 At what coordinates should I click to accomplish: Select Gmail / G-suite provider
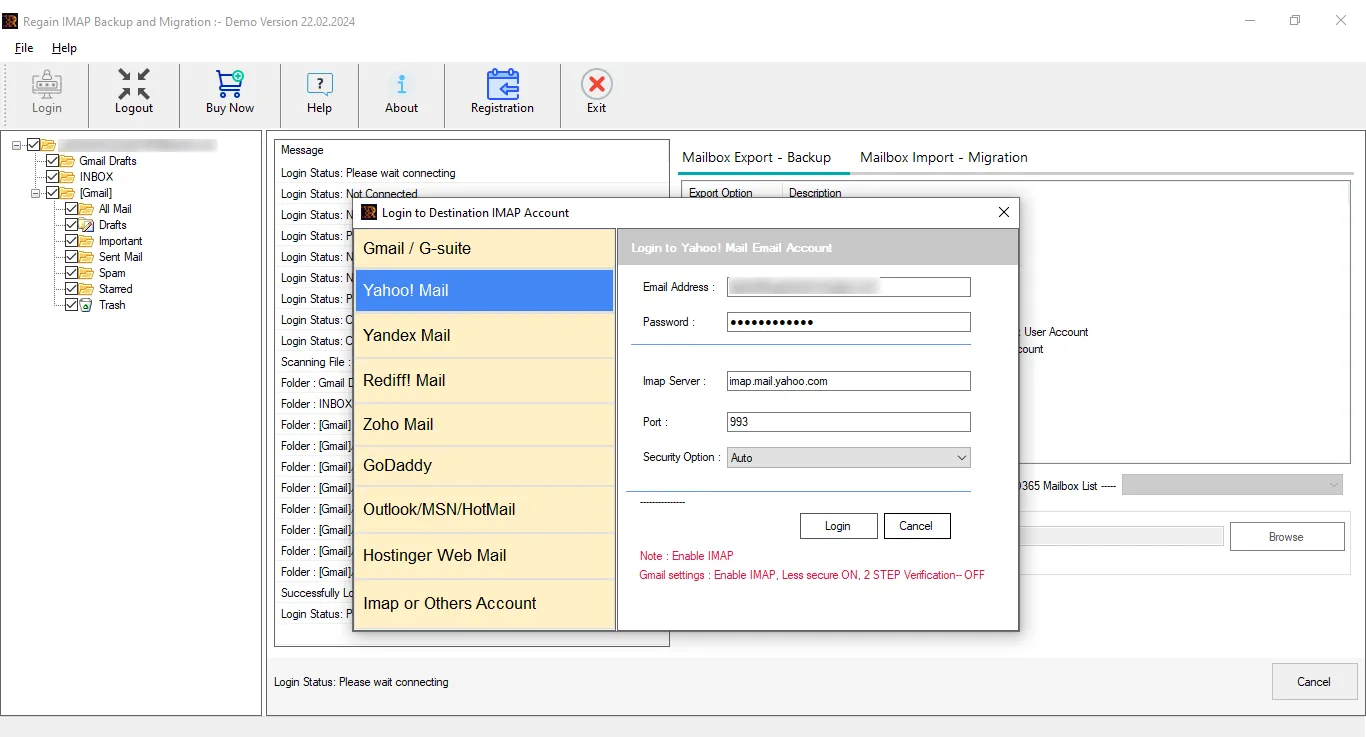coord(484,248)
